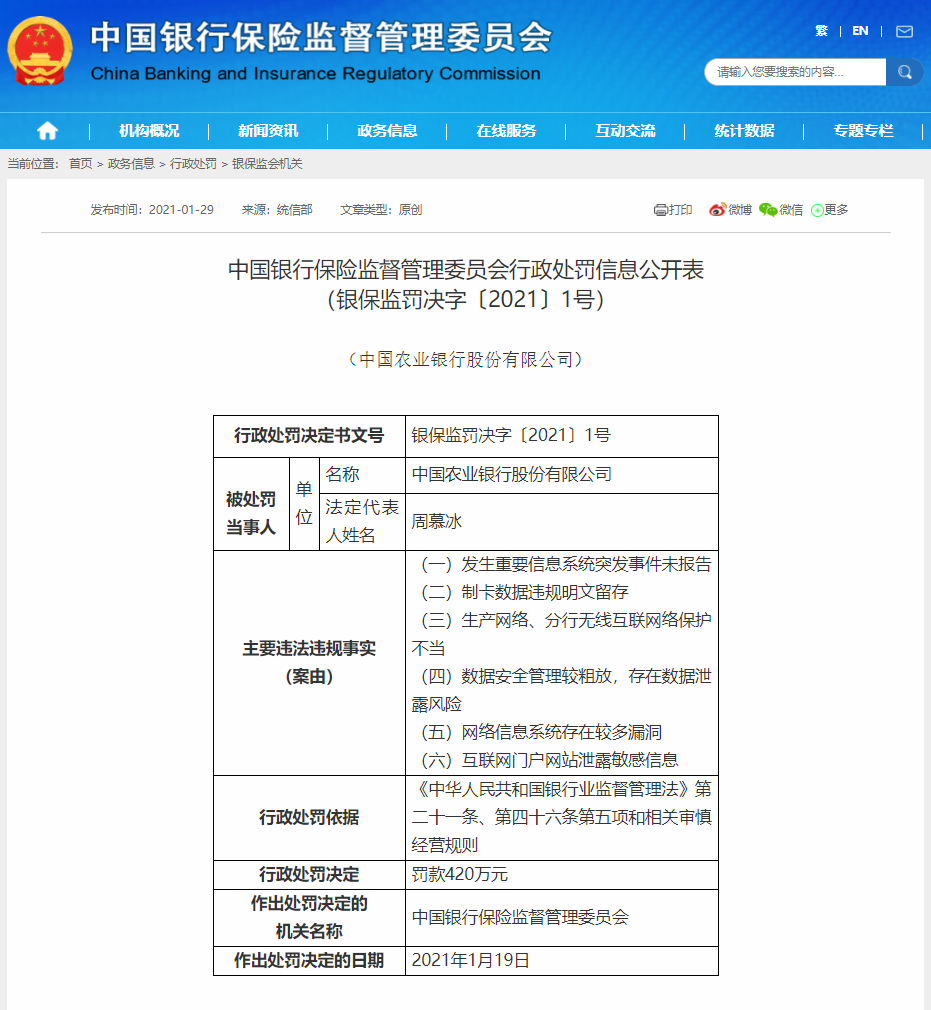Open the 新闻资讯 menu
The width and height of the screenshot is (931, 1010).
coord(268,131)
